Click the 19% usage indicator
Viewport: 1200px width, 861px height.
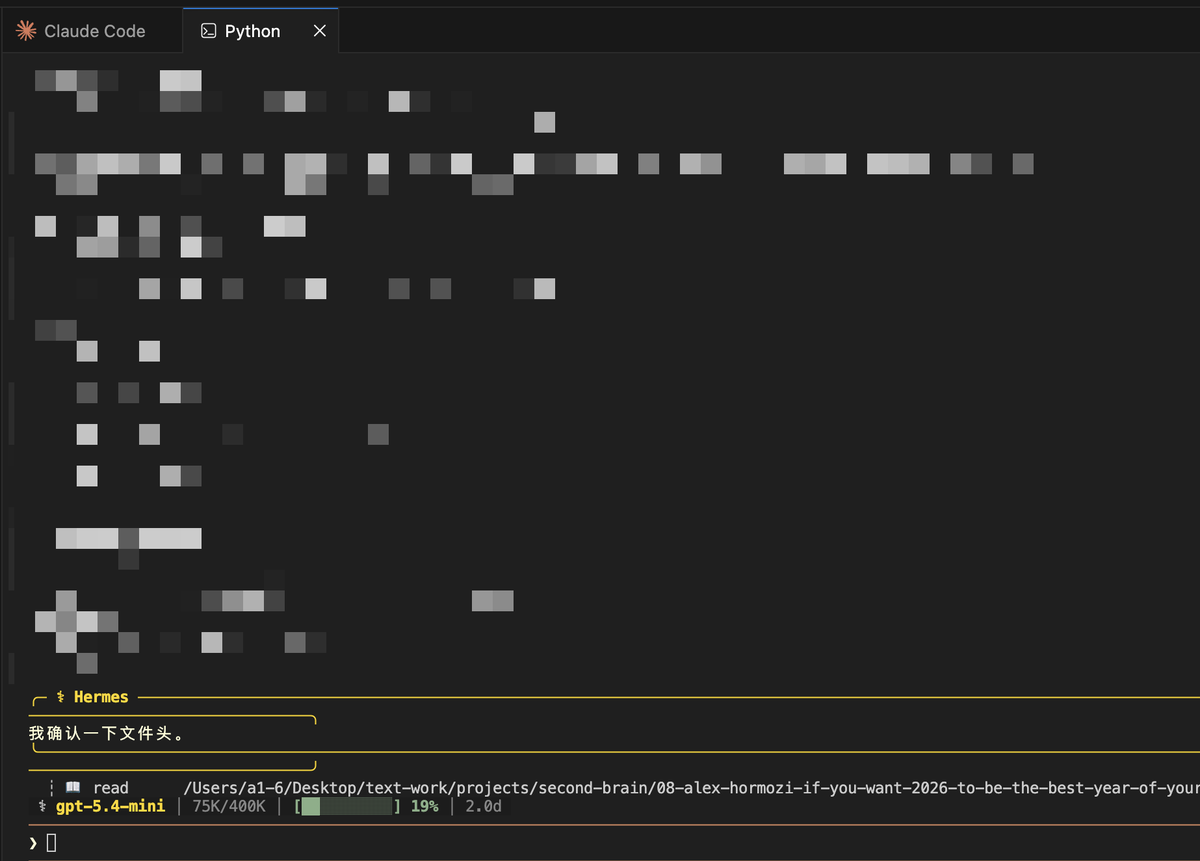[424, 806]
